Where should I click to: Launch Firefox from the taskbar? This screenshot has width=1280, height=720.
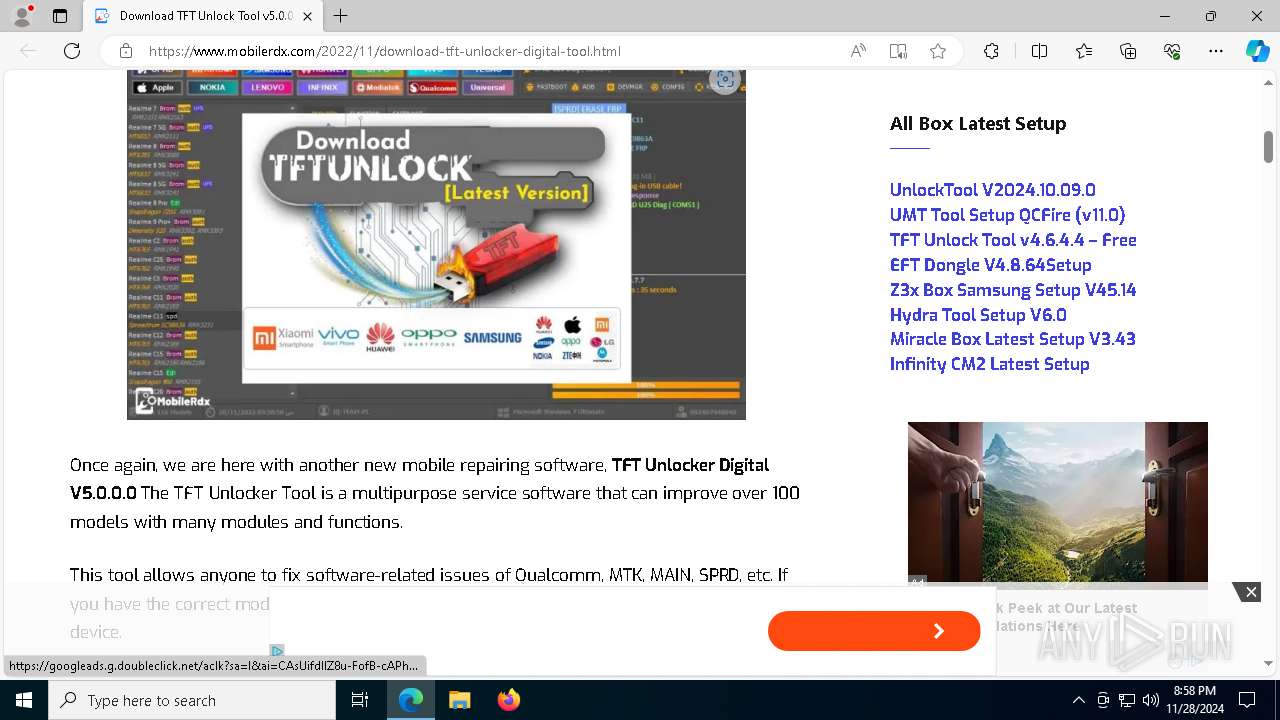pyautogui.click(x=508, y=700)
